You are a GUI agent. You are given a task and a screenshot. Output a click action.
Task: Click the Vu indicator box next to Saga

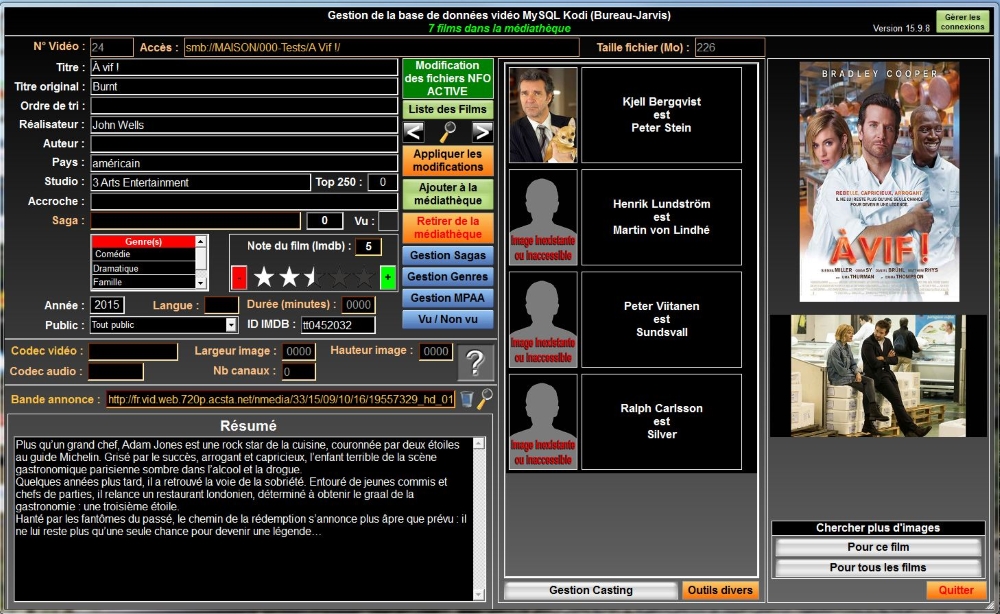tap(388, 221)
